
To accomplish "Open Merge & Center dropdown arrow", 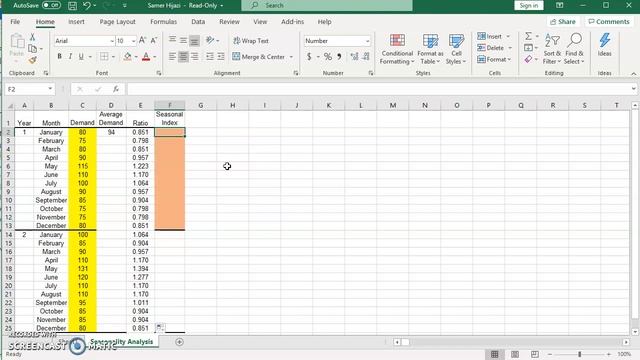I will [291, 57].
